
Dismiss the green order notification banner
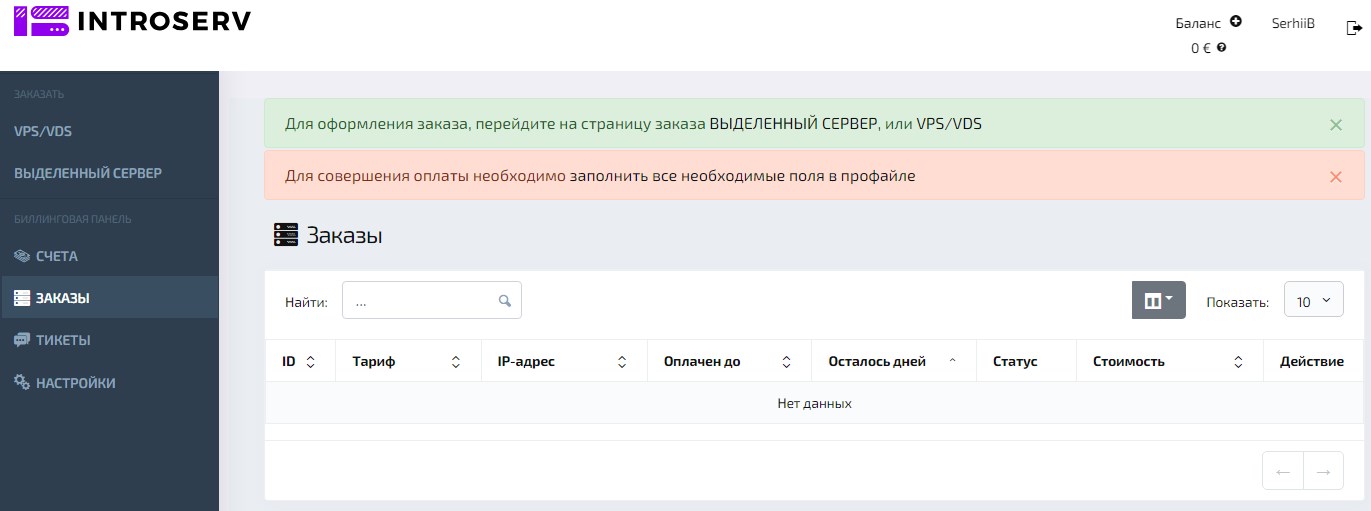[1335, 125]
